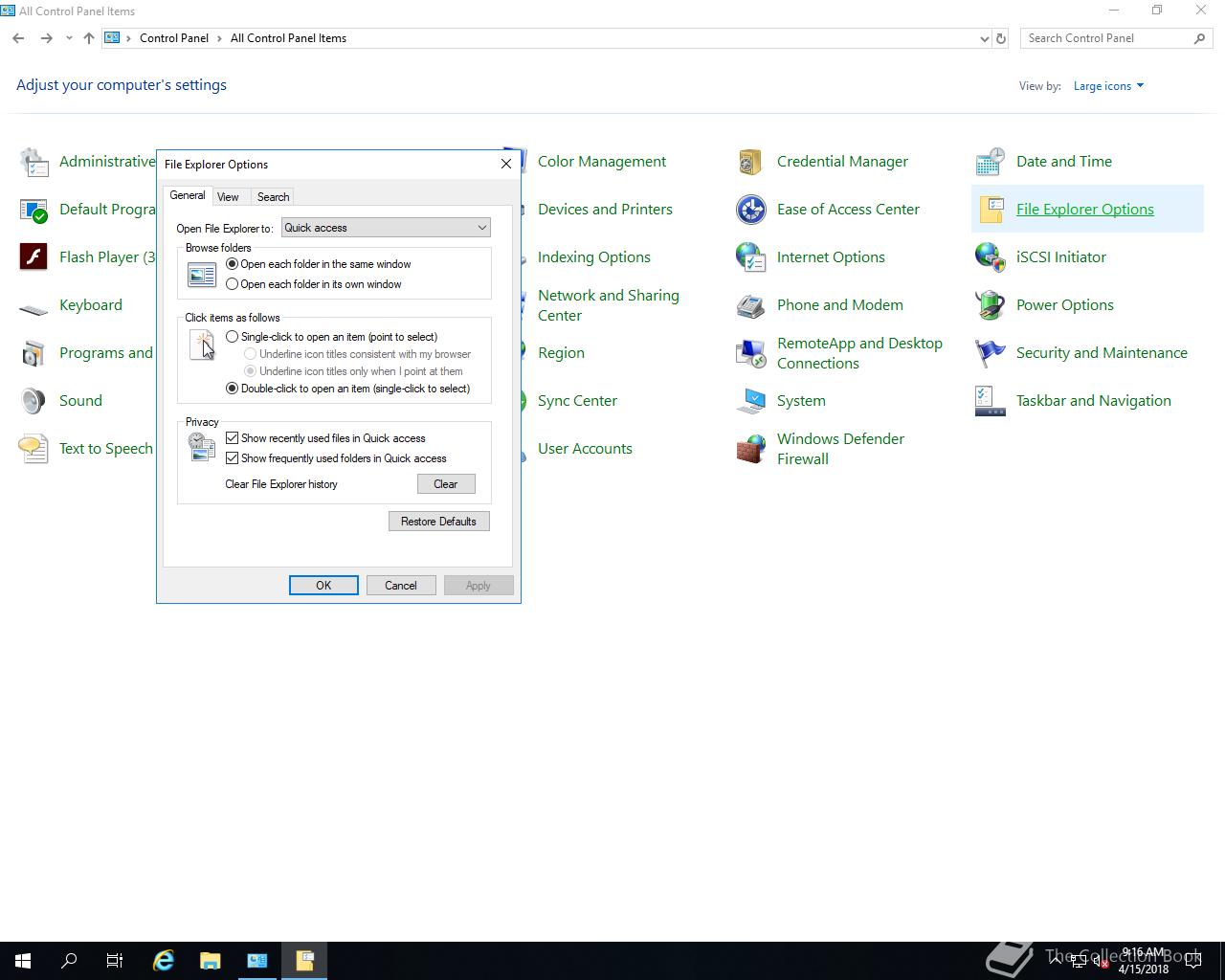Open Power Options icon
This screenshot has width=1225, height=980.
[x=991, y=305]
